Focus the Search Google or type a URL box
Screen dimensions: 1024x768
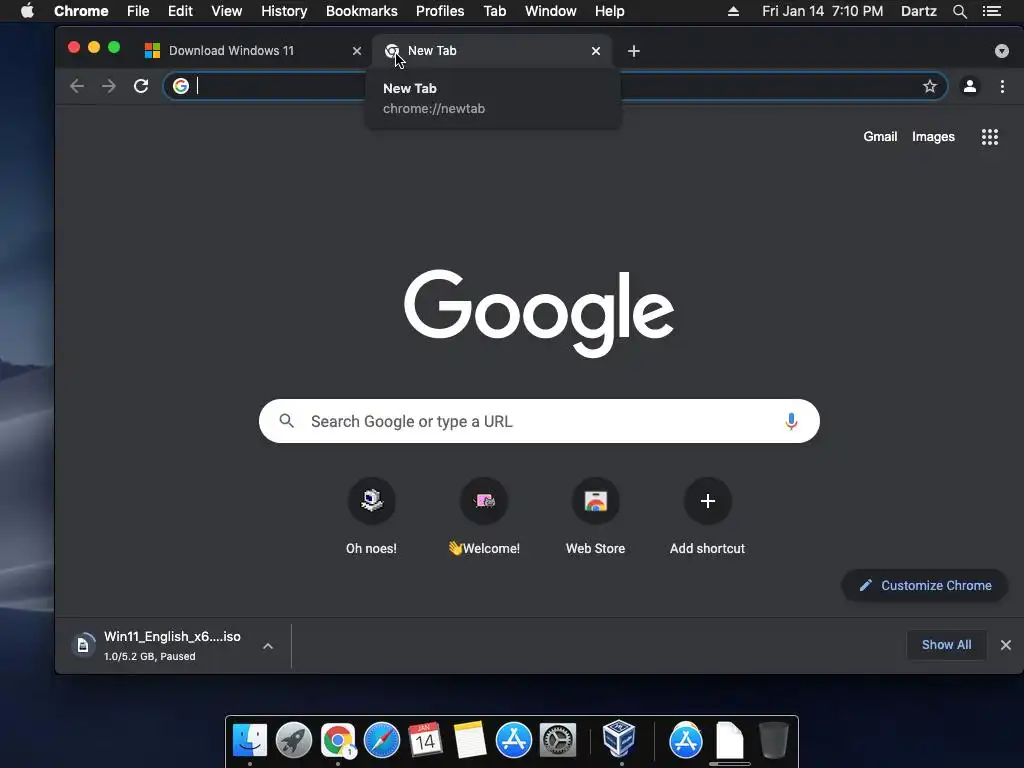click(x=539, y=421)
